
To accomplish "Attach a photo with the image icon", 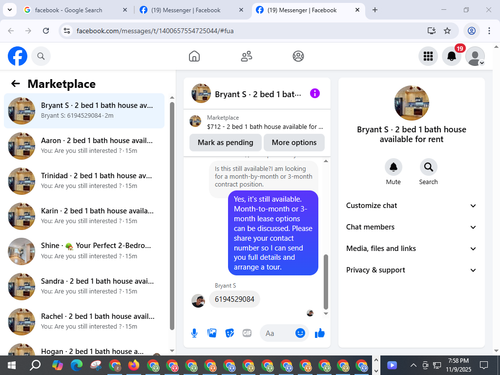I will pos(212,333).
